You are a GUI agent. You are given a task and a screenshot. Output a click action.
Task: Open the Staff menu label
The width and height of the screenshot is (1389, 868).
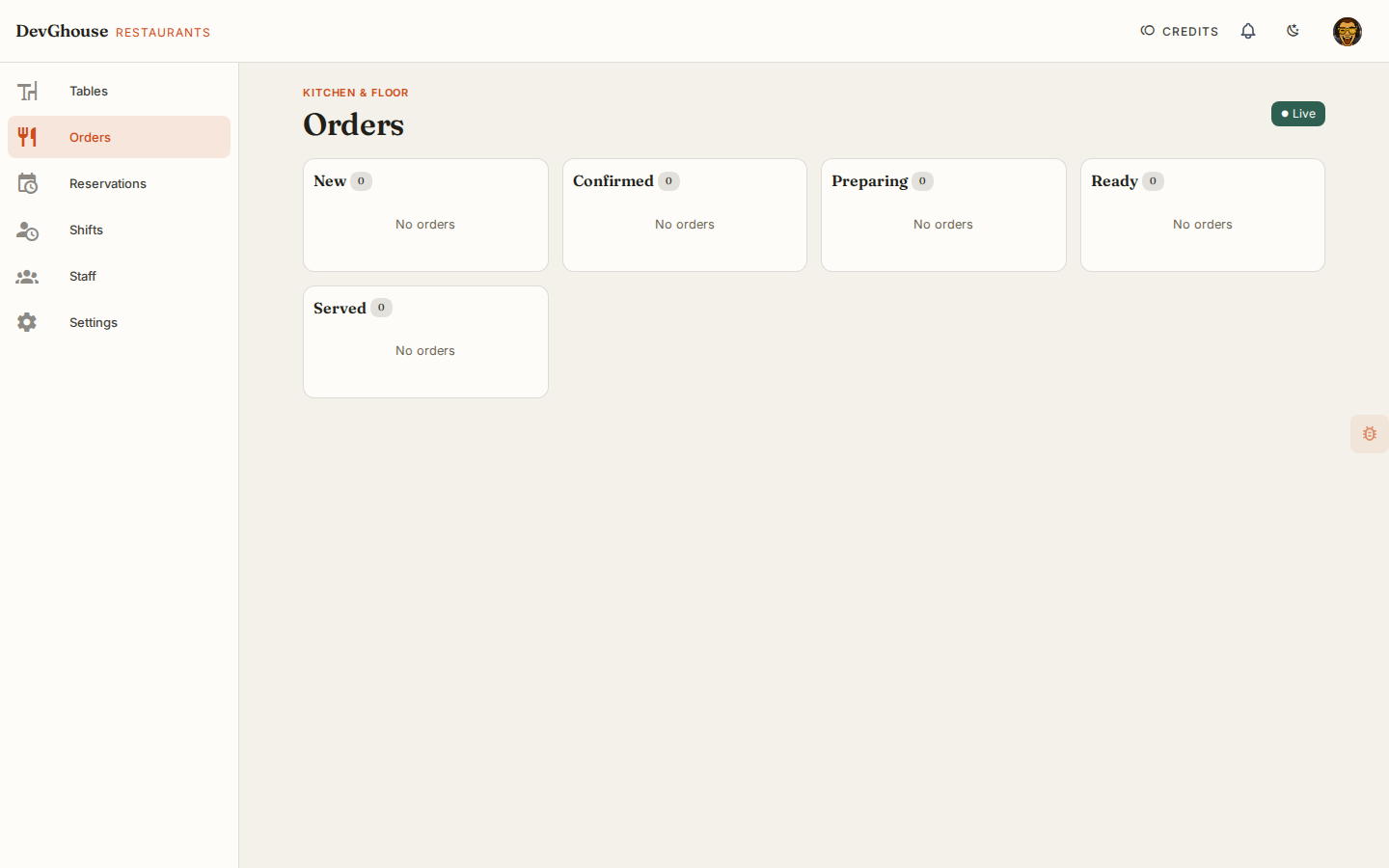tap(83, 276)
